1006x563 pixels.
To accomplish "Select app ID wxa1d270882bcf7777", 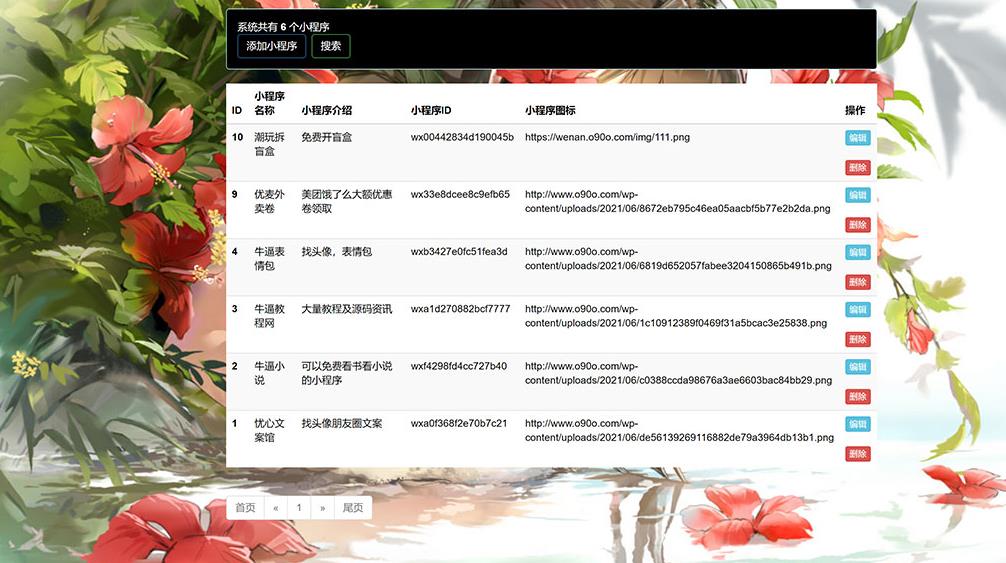I will click(460, 308).
